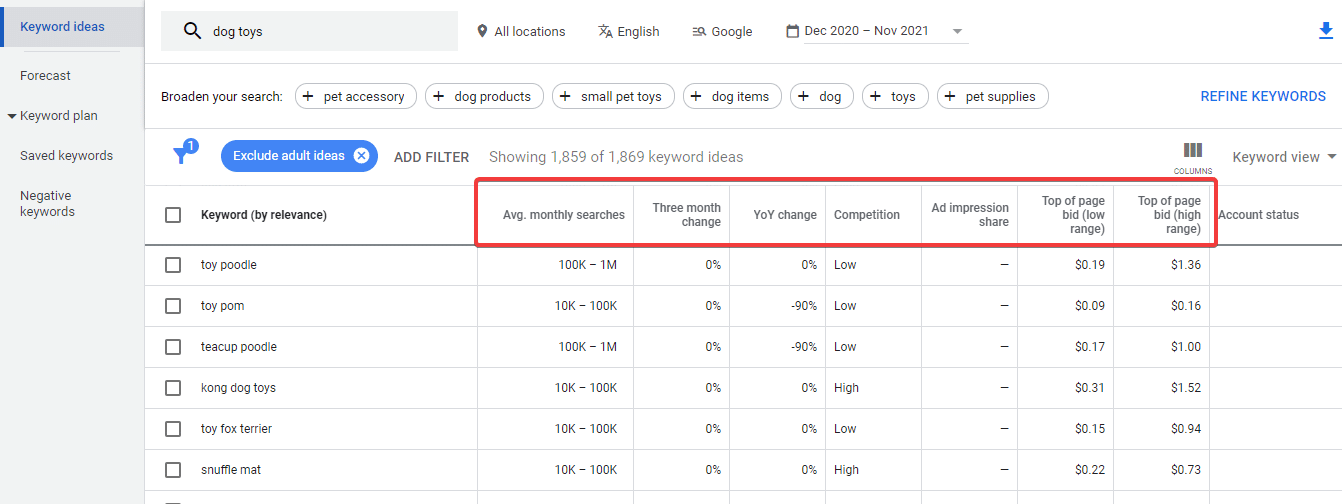1342x504 pixels.
Task: Check the 'toy poodle' keyword row
Action: tap(173, 265)
